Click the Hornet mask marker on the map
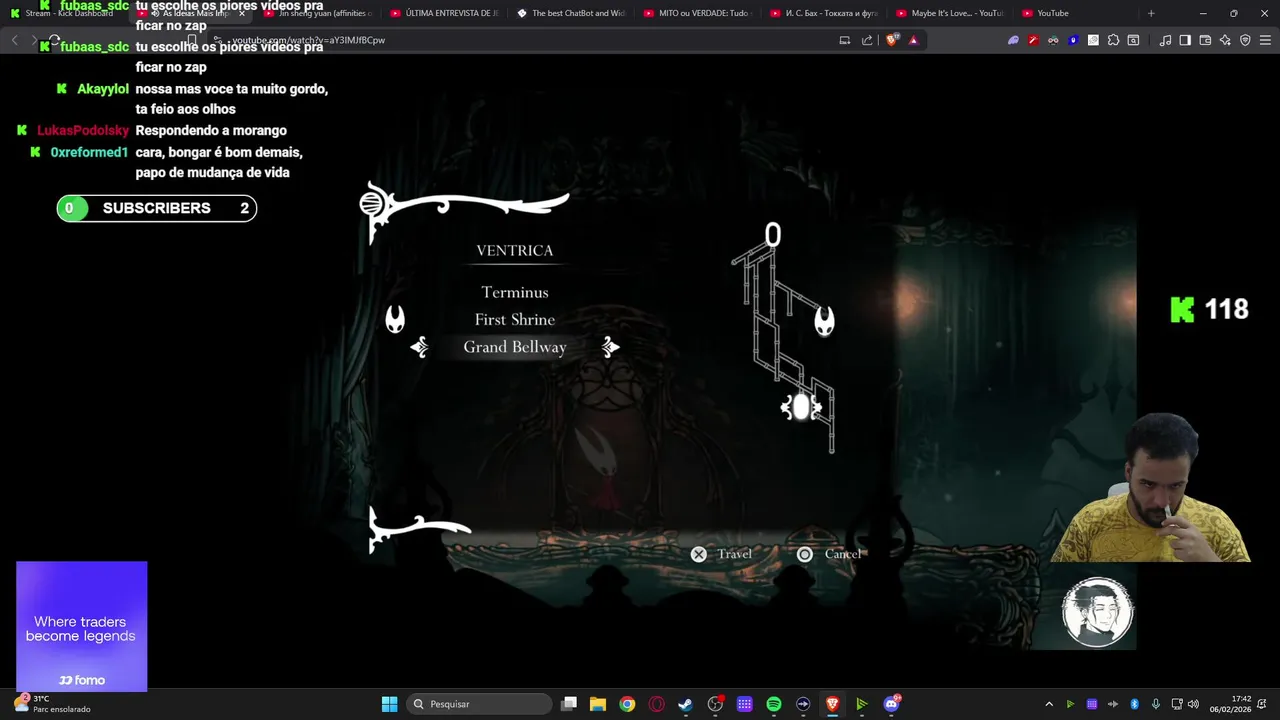 tap(824, 321)
